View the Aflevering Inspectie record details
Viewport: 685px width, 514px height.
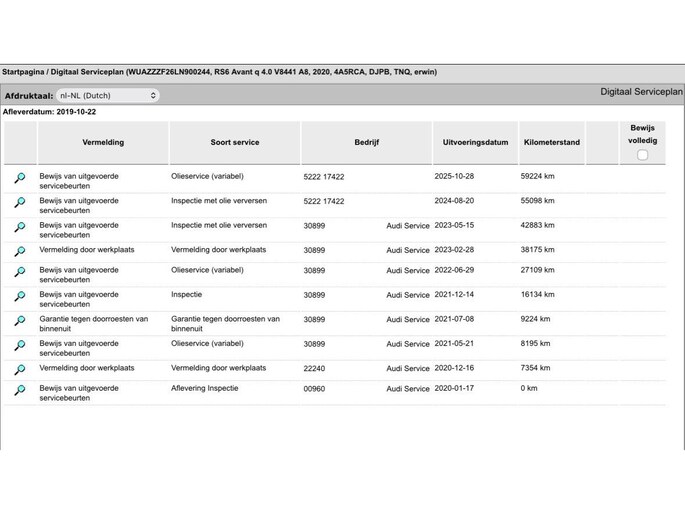point(19,391)
